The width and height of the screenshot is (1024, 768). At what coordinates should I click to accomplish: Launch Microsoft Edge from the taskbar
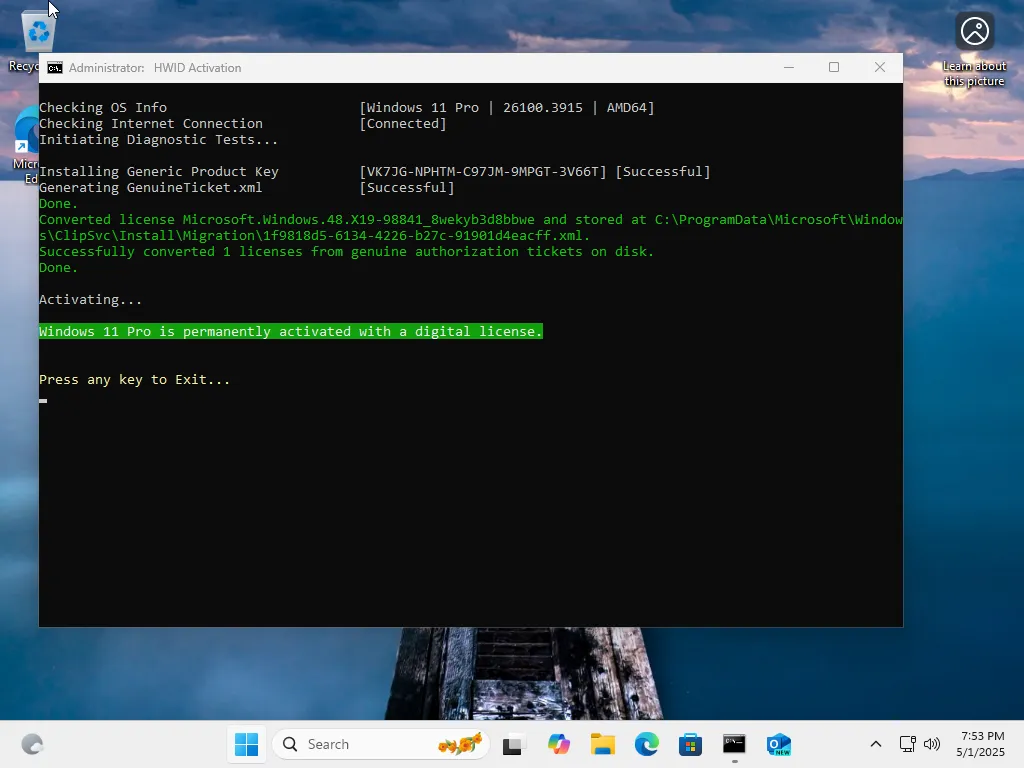(x=647, y=744)
